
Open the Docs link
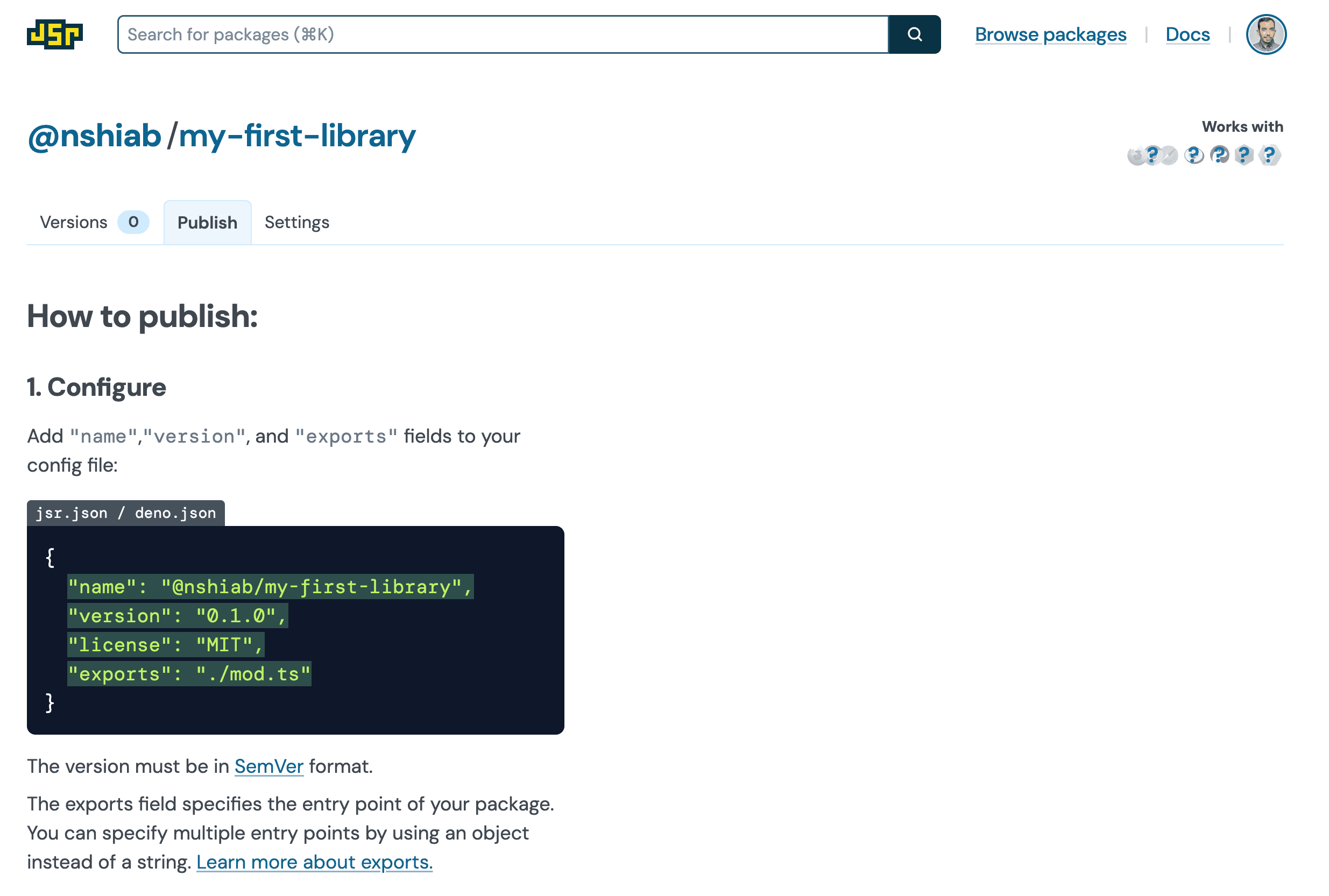(1187, 34)
